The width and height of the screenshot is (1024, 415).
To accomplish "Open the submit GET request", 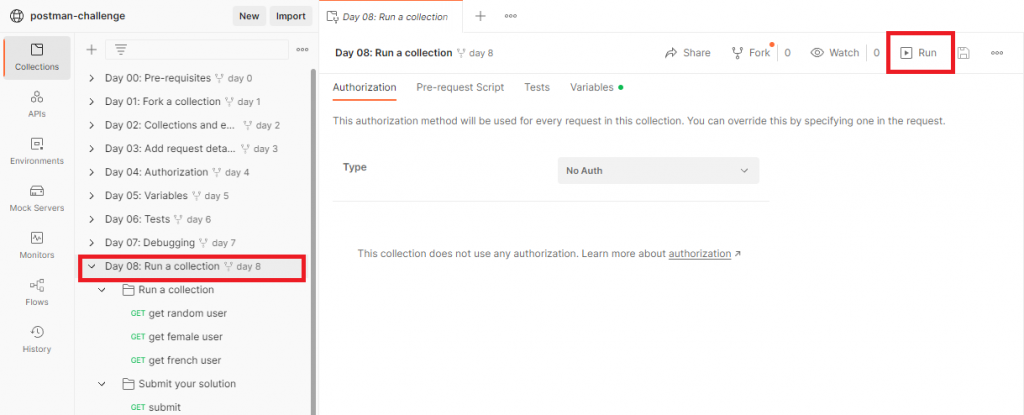I will 155,407.
